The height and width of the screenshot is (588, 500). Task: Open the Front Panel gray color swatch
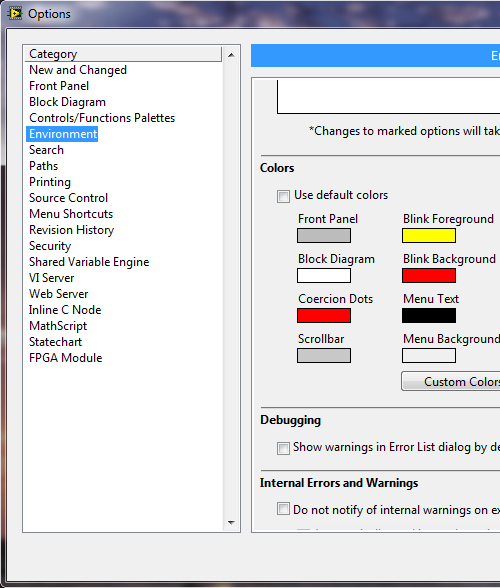[324, 236]
